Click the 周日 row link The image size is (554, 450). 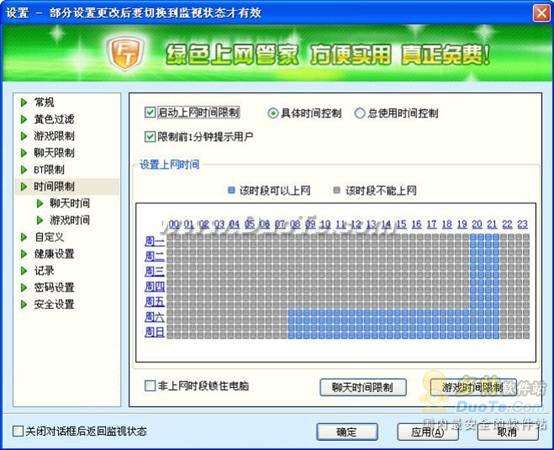click(x=154, y=332)
